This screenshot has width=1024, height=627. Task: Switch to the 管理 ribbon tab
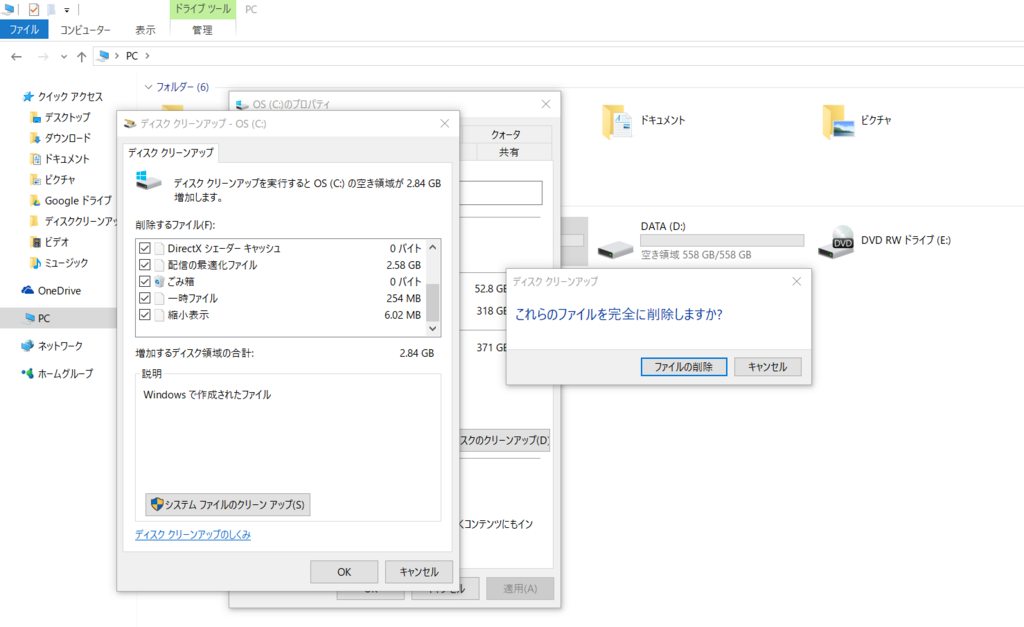pyautogui.click(x=203, y=30)
